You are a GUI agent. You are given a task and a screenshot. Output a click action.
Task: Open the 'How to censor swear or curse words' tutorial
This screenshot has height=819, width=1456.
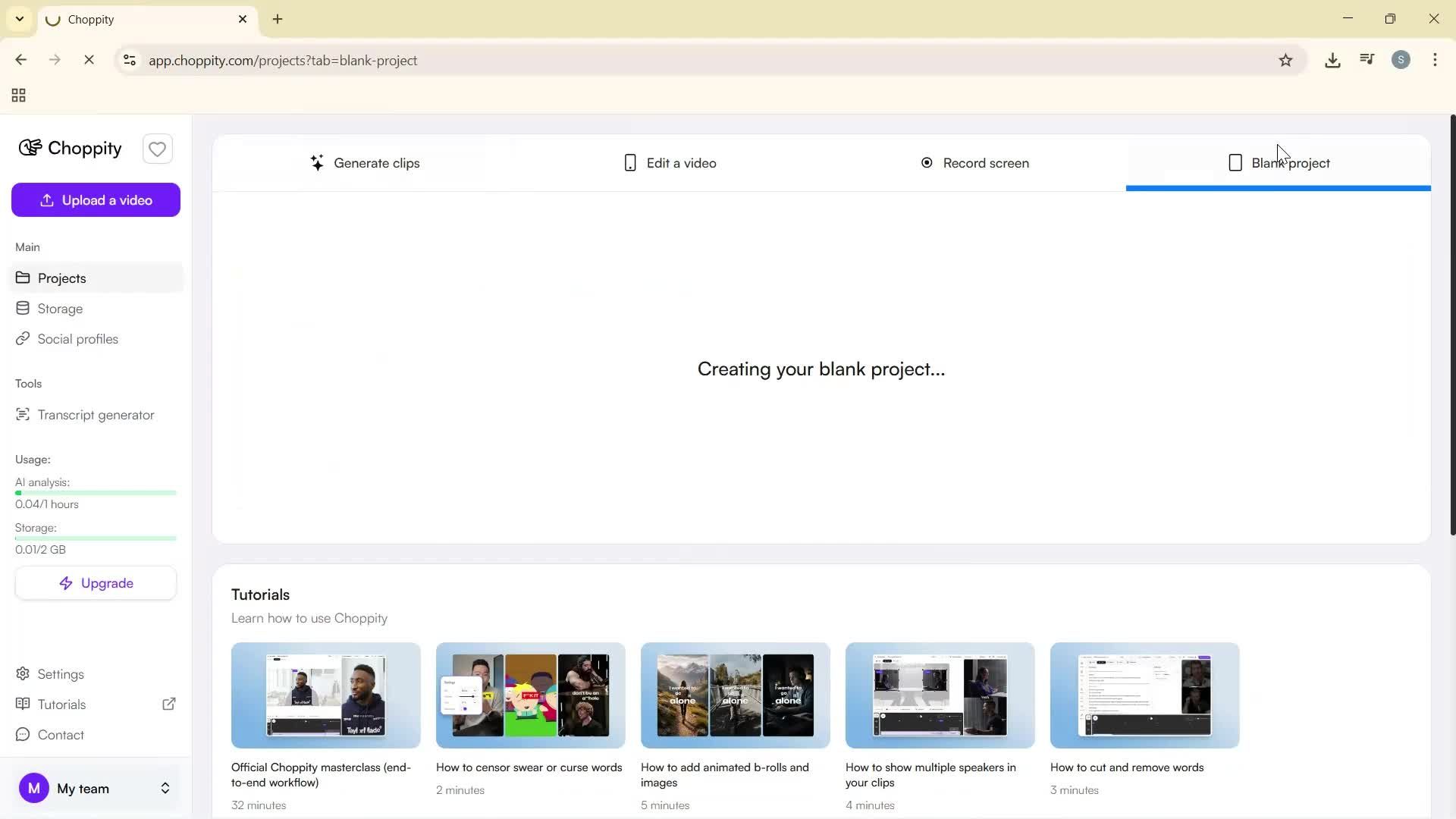pos(529,695)
